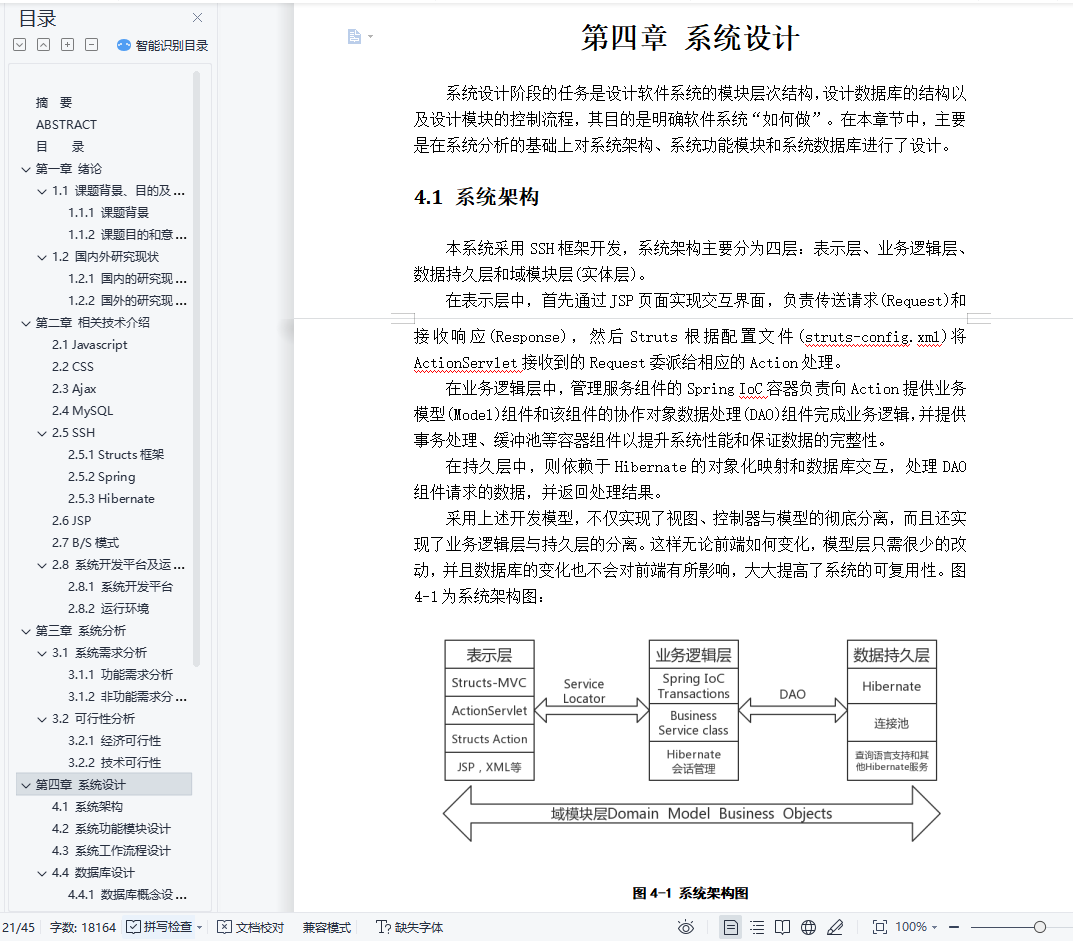Navigate to 2.5.2 Spring heading

point(101,477)
